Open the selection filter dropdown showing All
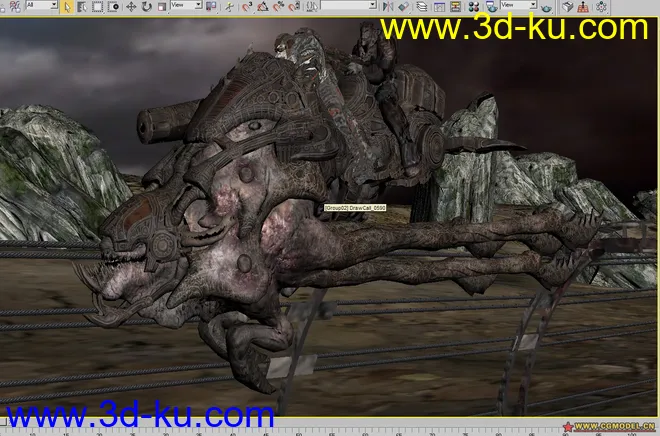The image size is (660, 436). [x=41, y=5]
